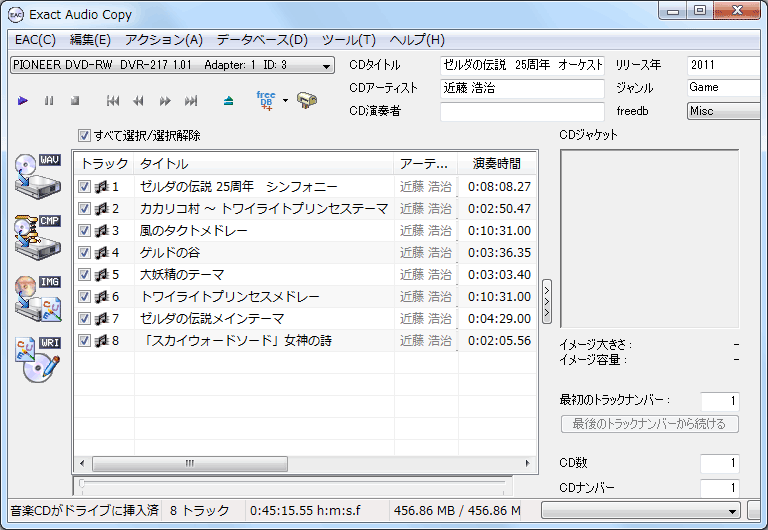This screenshot has width=768, height=530.
Task: Jump to previous track icon
Action: coord(113,101)
